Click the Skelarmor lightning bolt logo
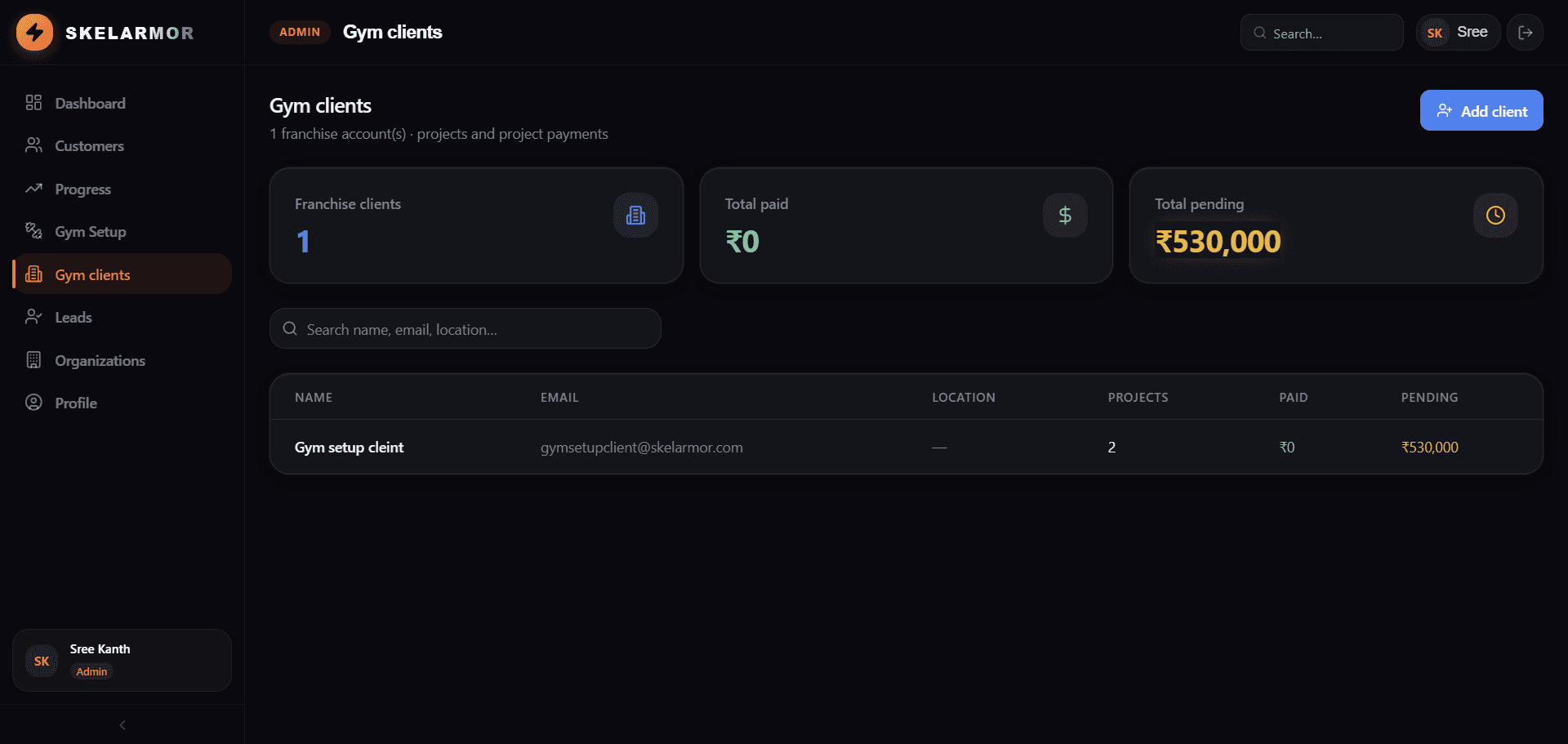The image size is (1568, 744). [x=34, y=33]
